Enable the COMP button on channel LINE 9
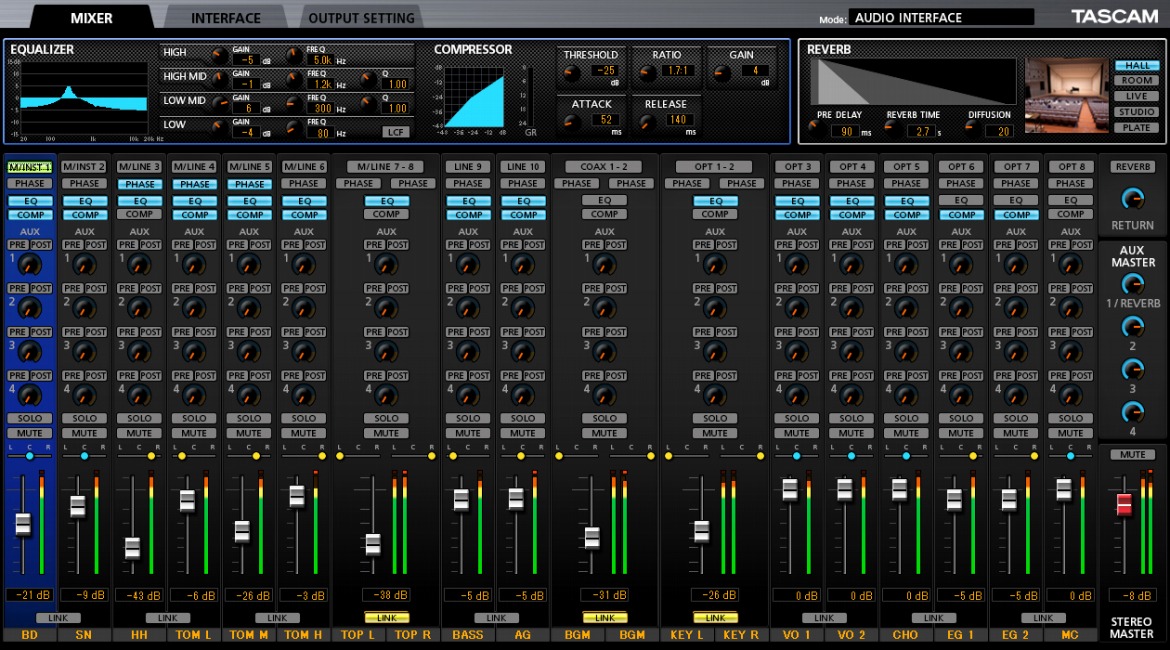Viewport: 1170px width, 650px height. coord(467,214)
